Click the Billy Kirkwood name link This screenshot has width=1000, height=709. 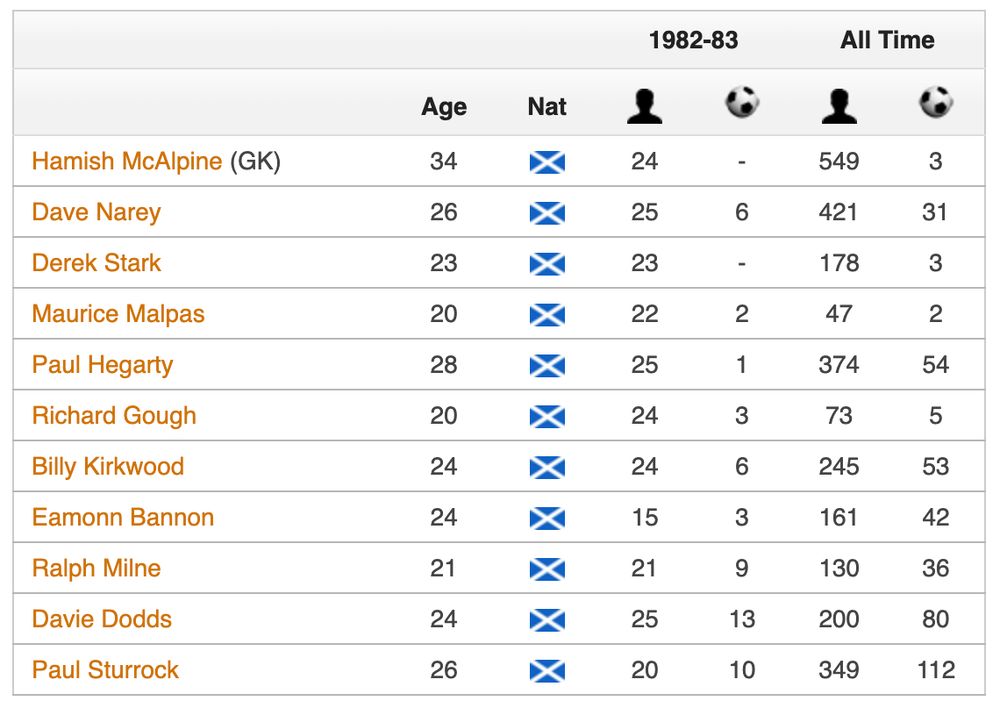108,467
